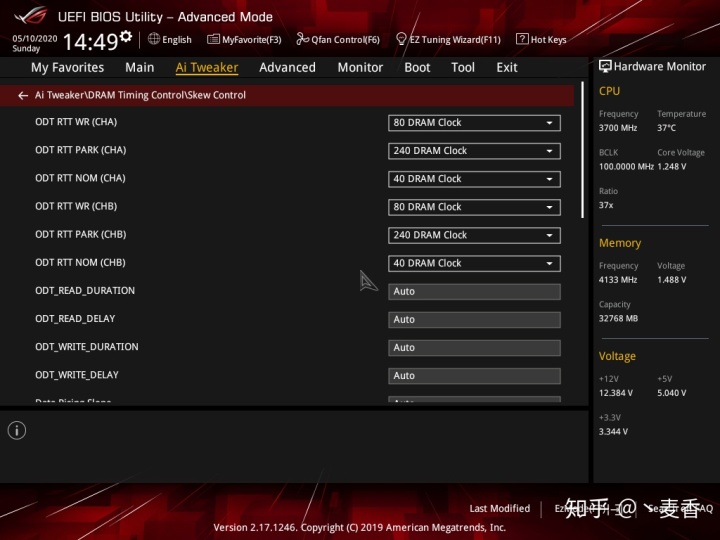Go to the Monitor tab

click(x=360, y=68)
